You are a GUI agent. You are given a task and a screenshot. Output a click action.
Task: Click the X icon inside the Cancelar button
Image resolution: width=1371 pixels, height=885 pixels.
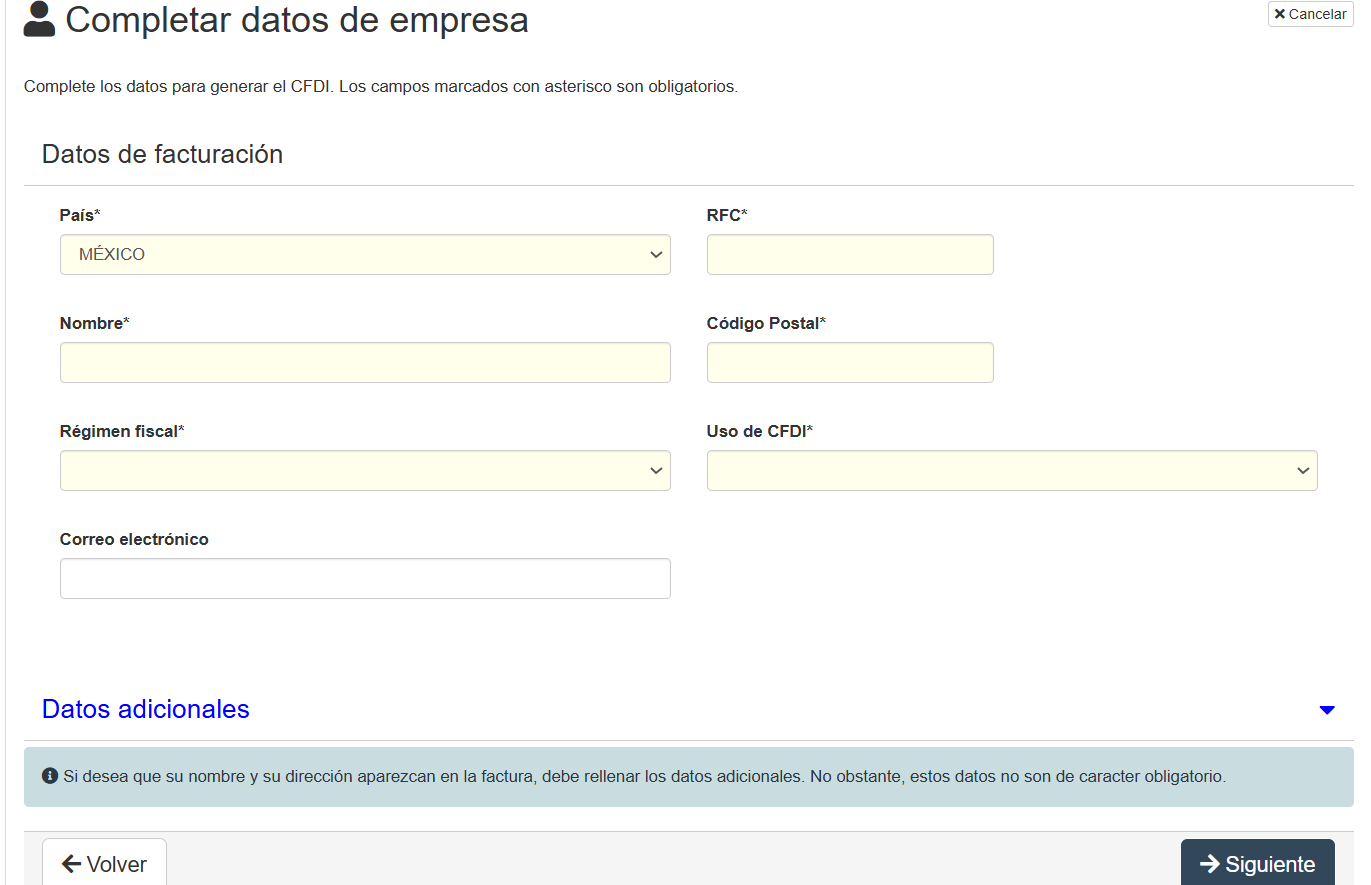[1279, 14]
